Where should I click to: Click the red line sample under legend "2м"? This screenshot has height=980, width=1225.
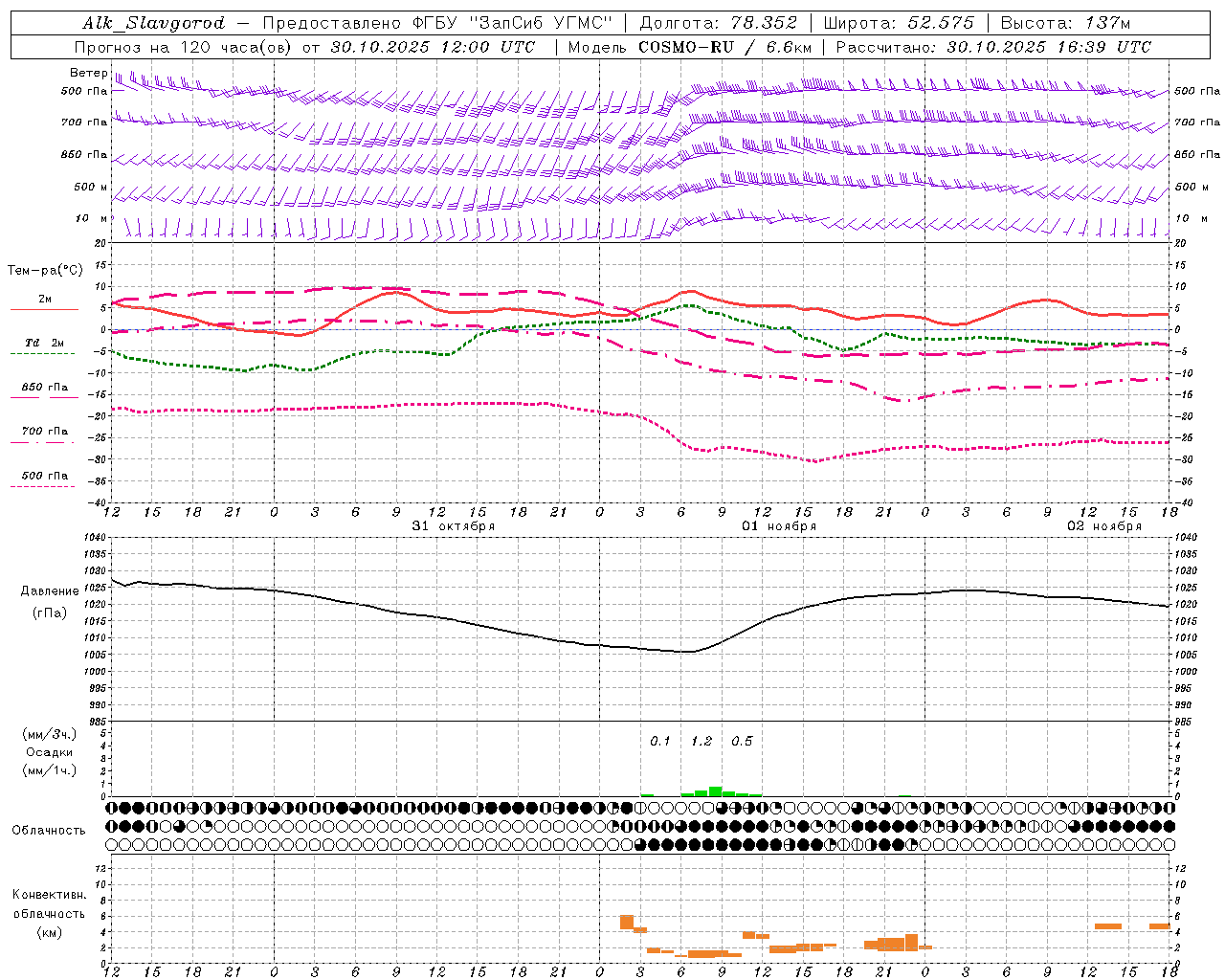[44, 310]
